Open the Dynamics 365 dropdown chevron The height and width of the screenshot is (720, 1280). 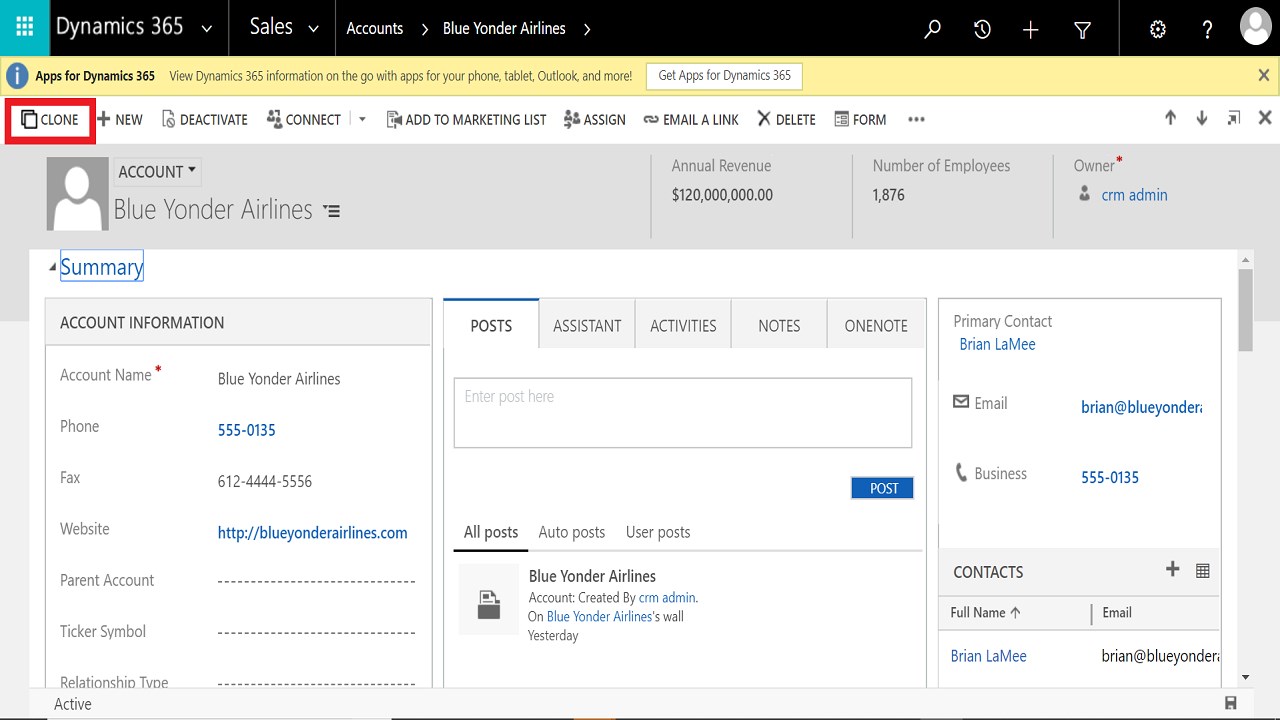click(x=207, y=29)
